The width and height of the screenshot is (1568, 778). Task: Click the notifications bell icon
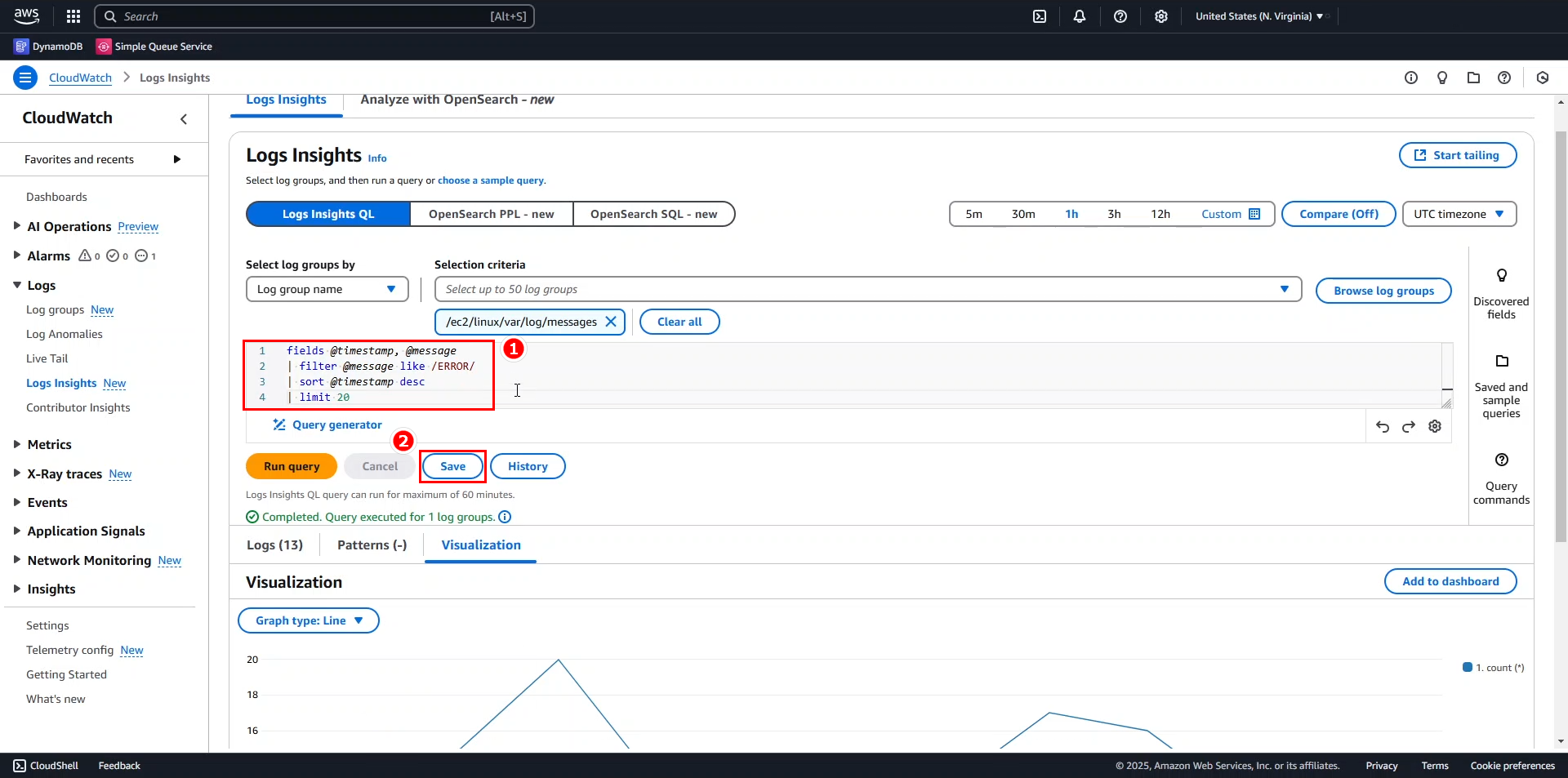coord(1080,16)
